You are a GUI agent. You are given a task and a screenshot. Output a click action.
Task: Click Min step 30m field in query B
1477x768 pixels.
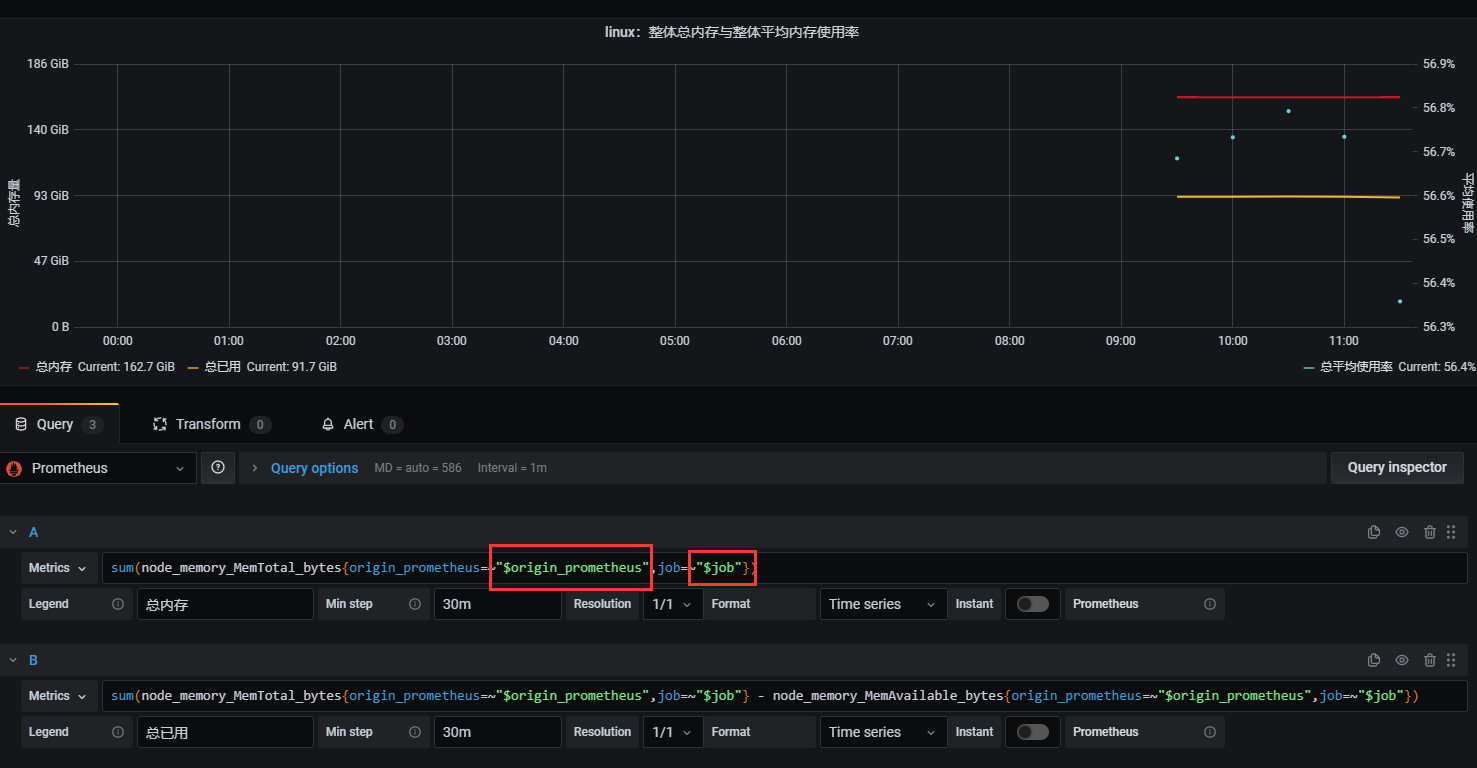tap(497, 732)
